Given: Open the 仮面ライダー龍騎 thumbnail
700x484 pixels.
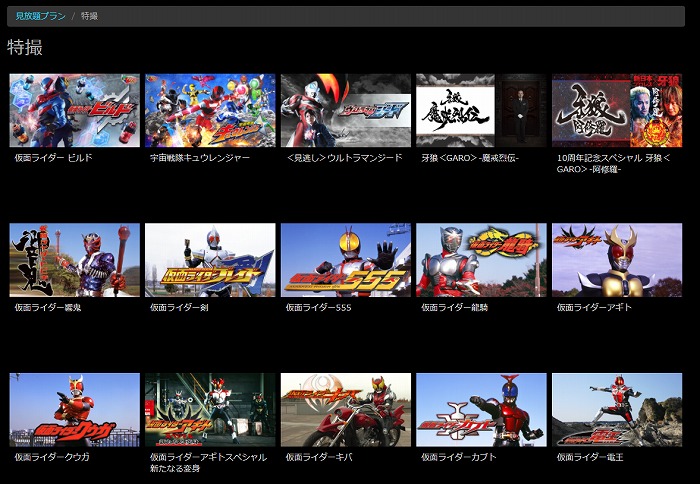Looking at the screenshot, I should 481,260.
